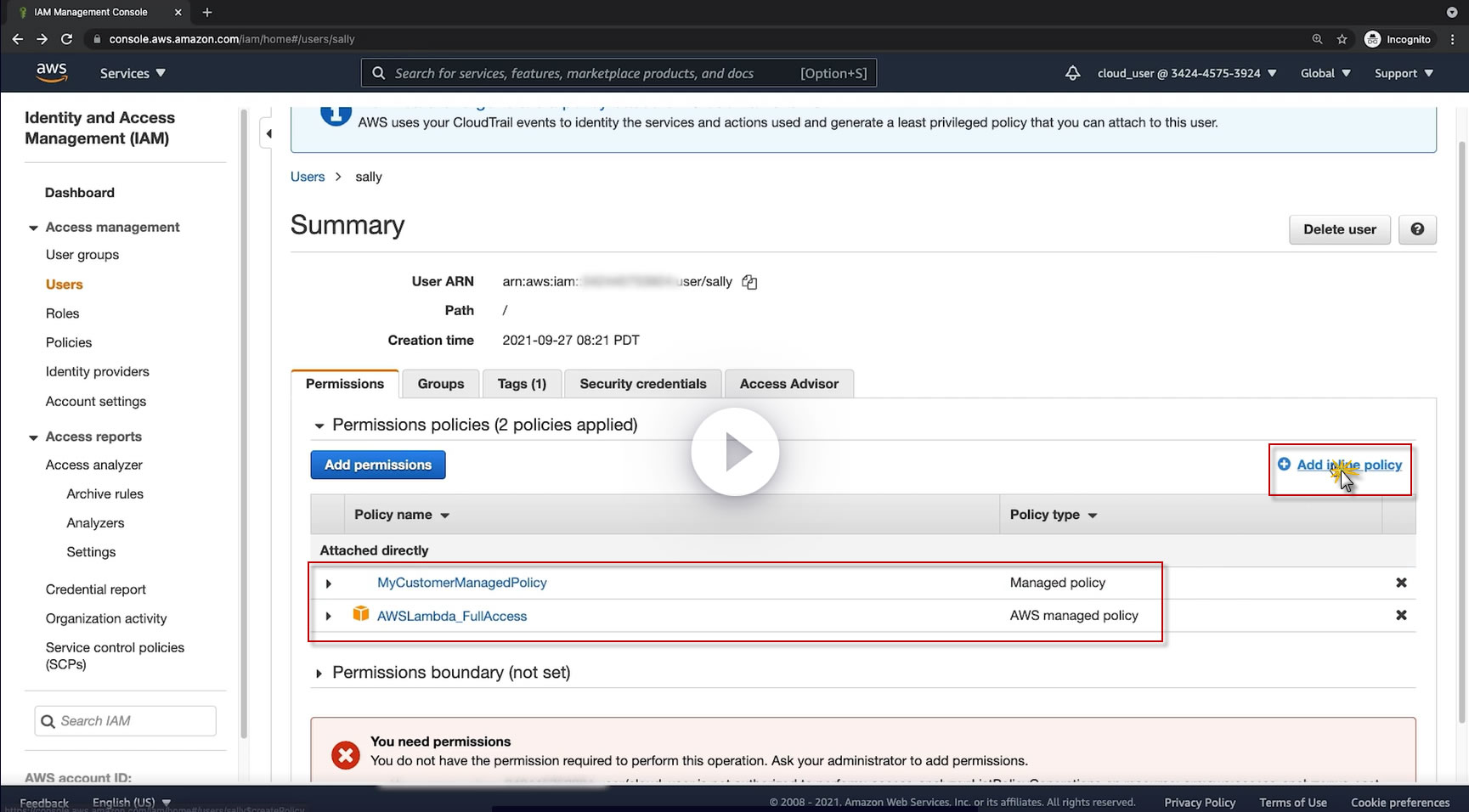Open the Global region dropdown
This screenshot has height=812, width=1469.
(x=1325, y=73)
